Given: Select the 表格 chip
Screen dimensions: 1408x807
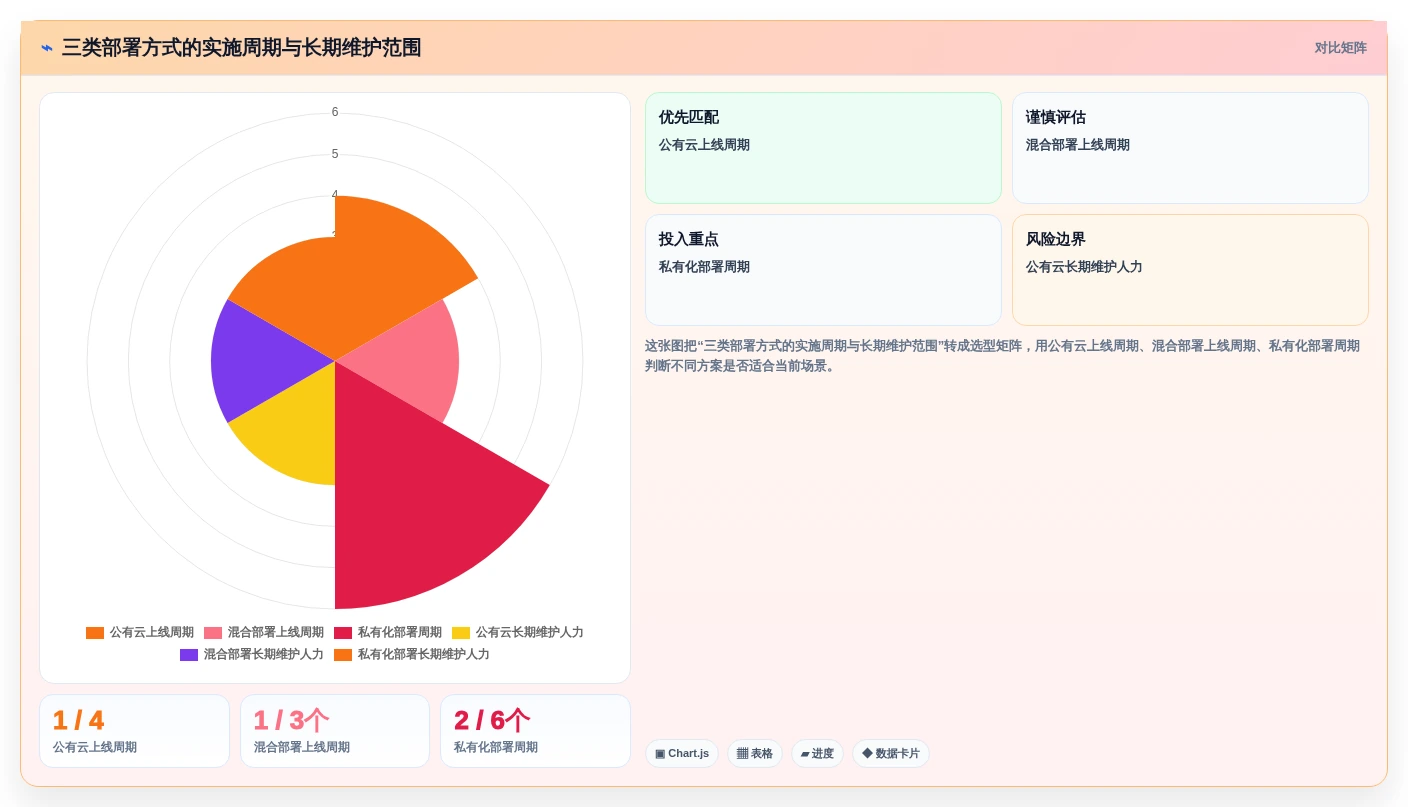Looking at the screenshot, I should [755, 753].
